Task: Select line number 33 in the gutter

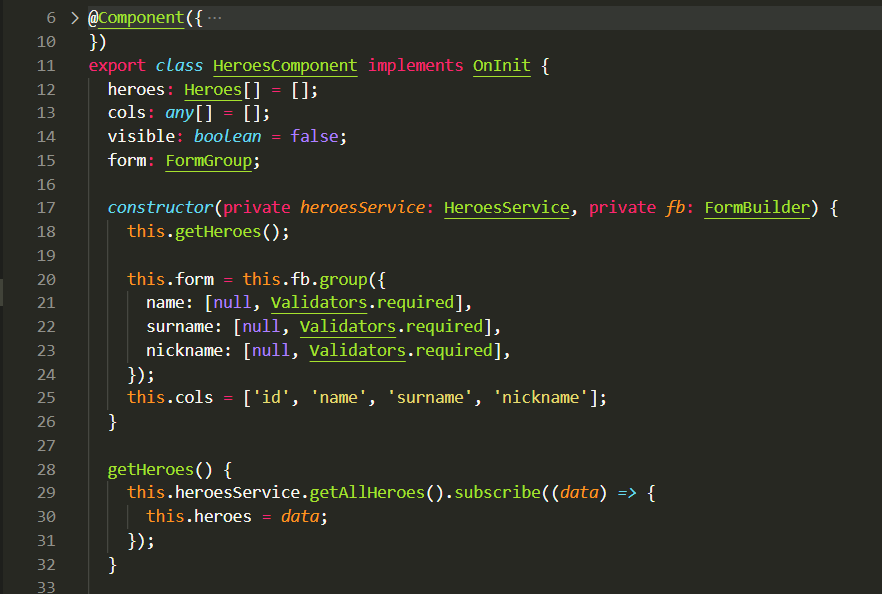Action: (46, 587)
